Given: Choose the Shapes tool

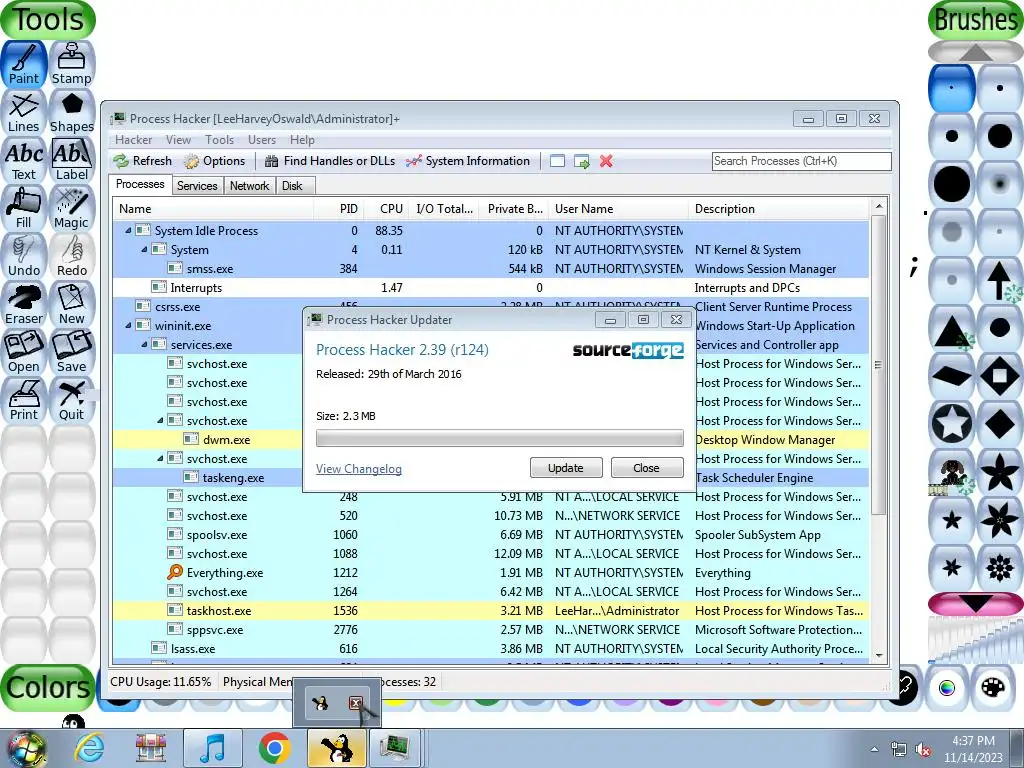Looking at the screenshot, I should tap(72, 112).
